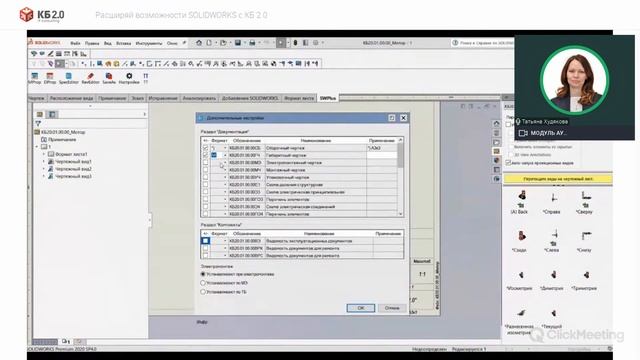The width and height of the screenshot is (640, 360).
Task: Open the Options gear in the title toolbar
Action: 316,42
